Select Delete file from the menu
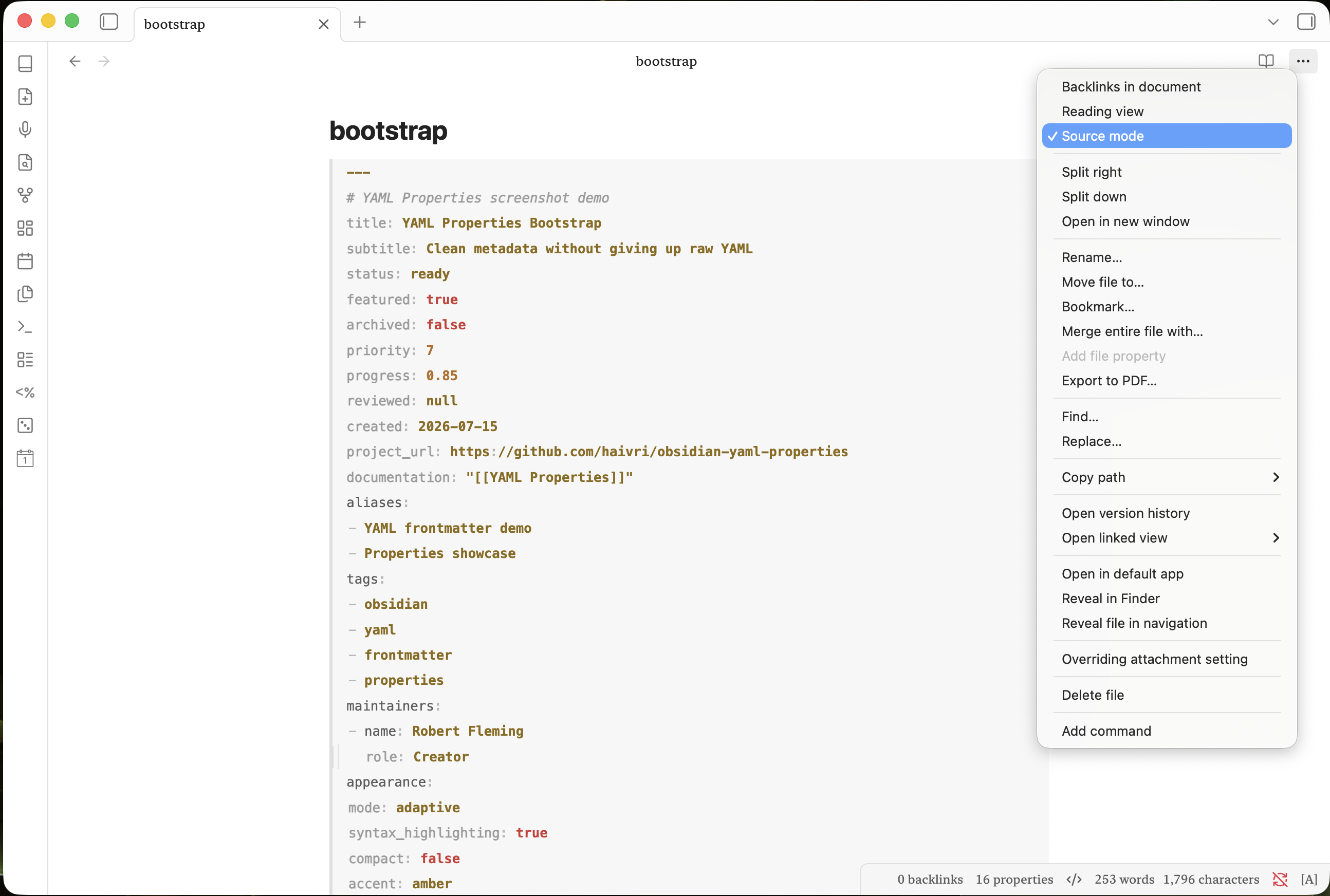The image size is (1330, 896). click(x=1167, y=695)
